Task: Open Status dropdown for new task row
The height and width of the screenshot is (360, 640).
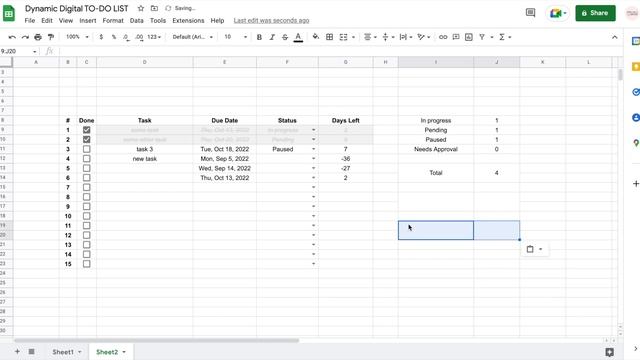Action: click(313, 159)
